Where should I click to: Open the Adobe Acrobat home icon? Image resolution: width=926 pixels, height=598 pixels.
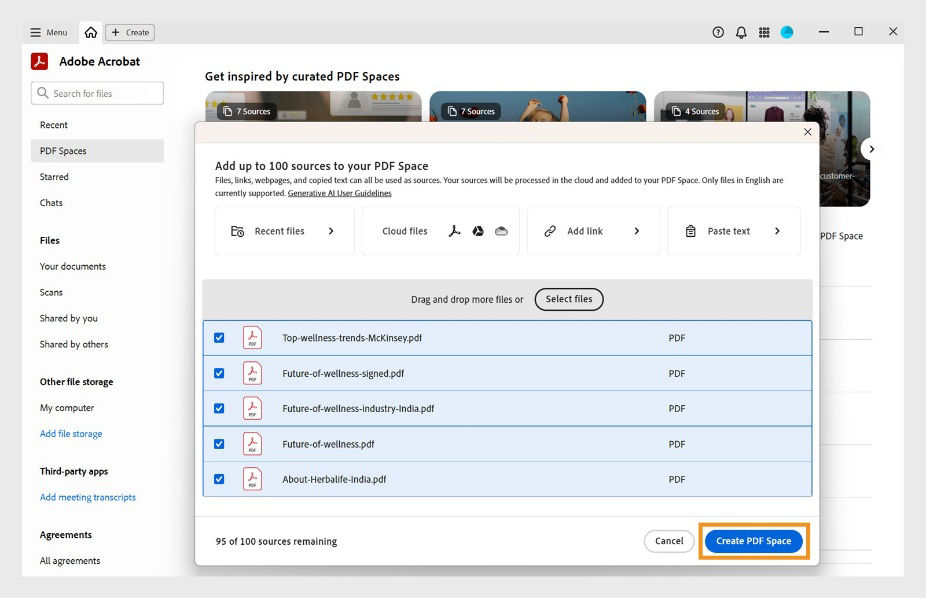pyautogui.click(x=90, y=32)
